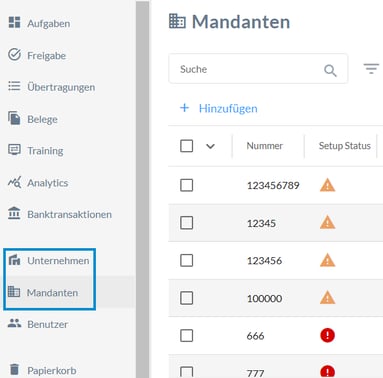This screenshot has width=383, height=378.
Task: Expand the selection dropdown chevron in header
Action: 210,146
